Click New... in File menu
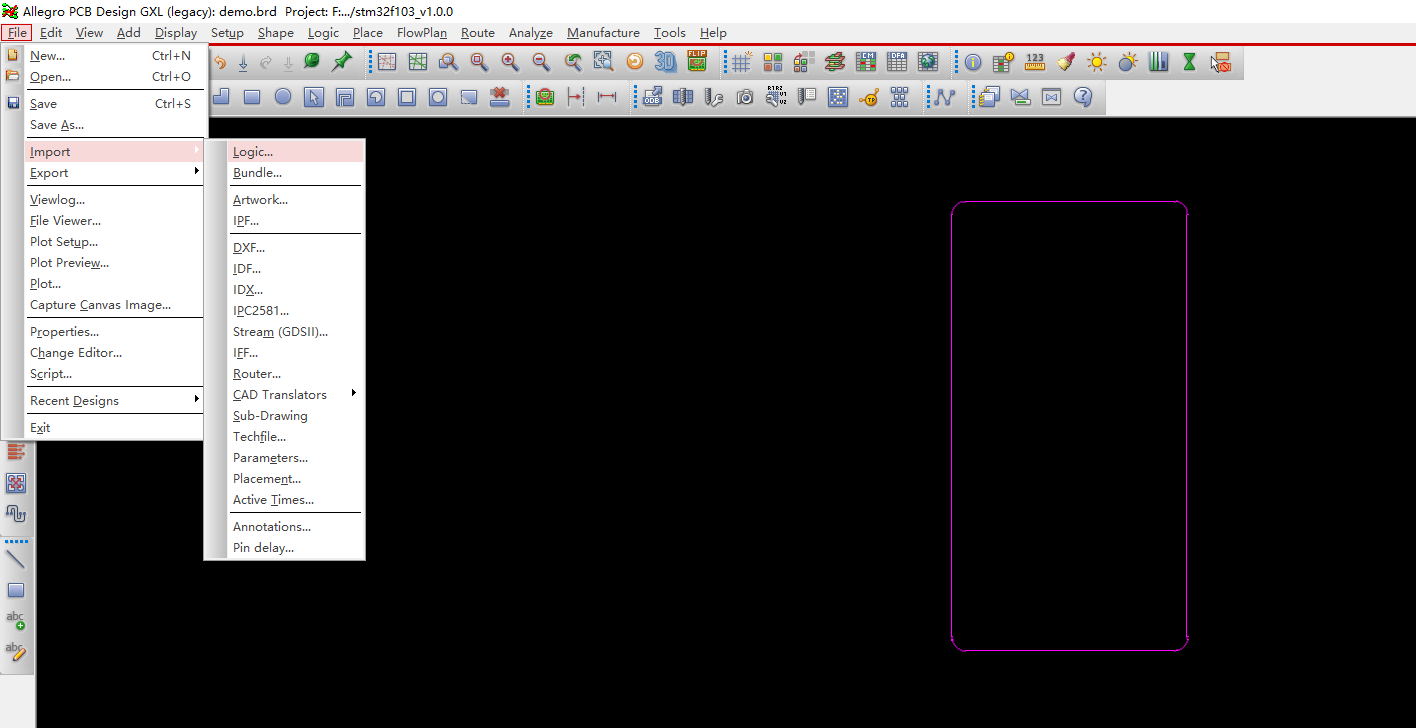 click(x=114, y=56)
